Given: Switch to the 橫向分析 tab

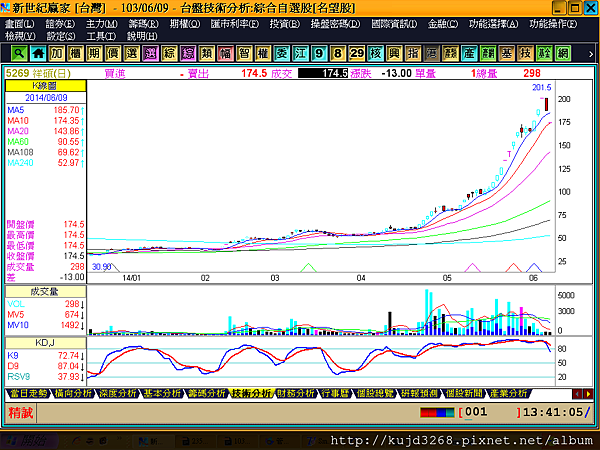Looking at the screenshot, I should click(x=73, y=393).
